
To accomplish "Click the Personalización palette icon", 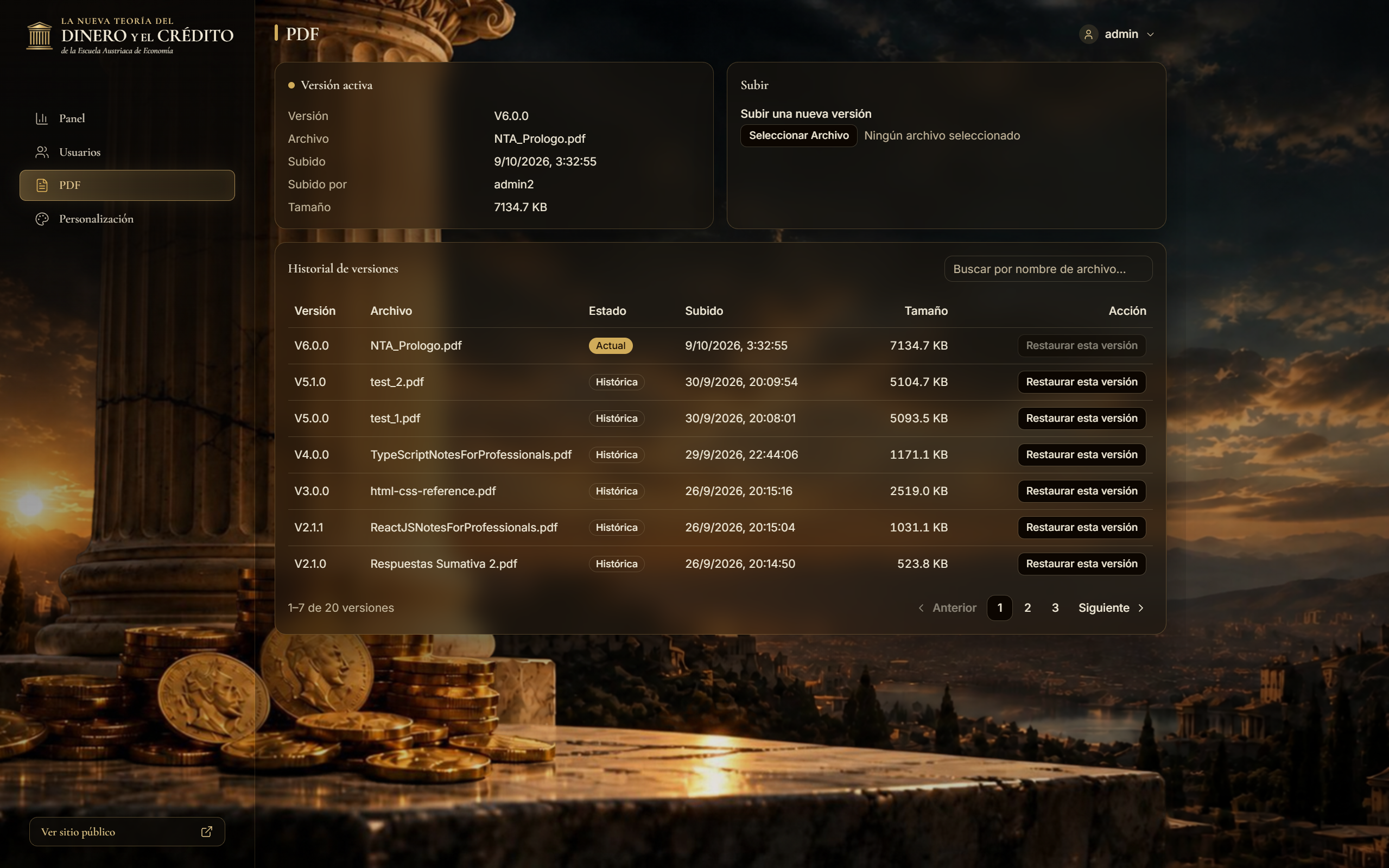I will coord(41,219).
